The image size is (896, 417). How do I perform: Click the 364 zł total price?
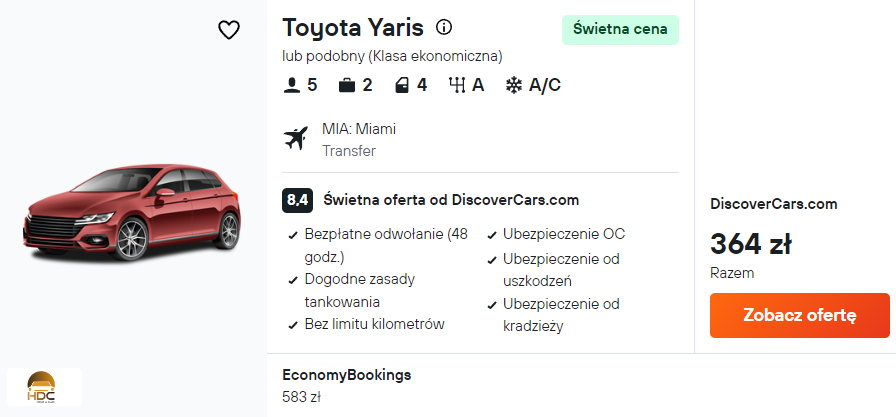(x=751, y=243)
